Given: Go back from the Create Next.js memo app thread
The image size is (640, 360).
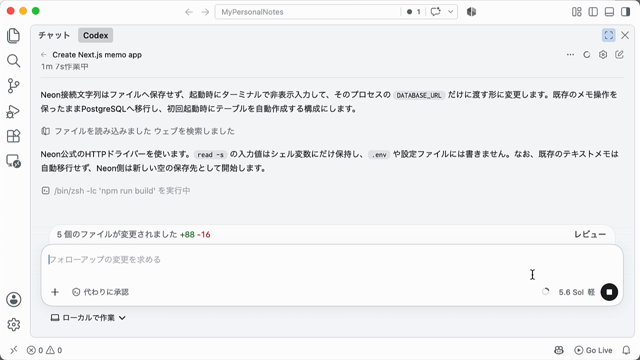Looking at the screenshot, I should [44, 54].
